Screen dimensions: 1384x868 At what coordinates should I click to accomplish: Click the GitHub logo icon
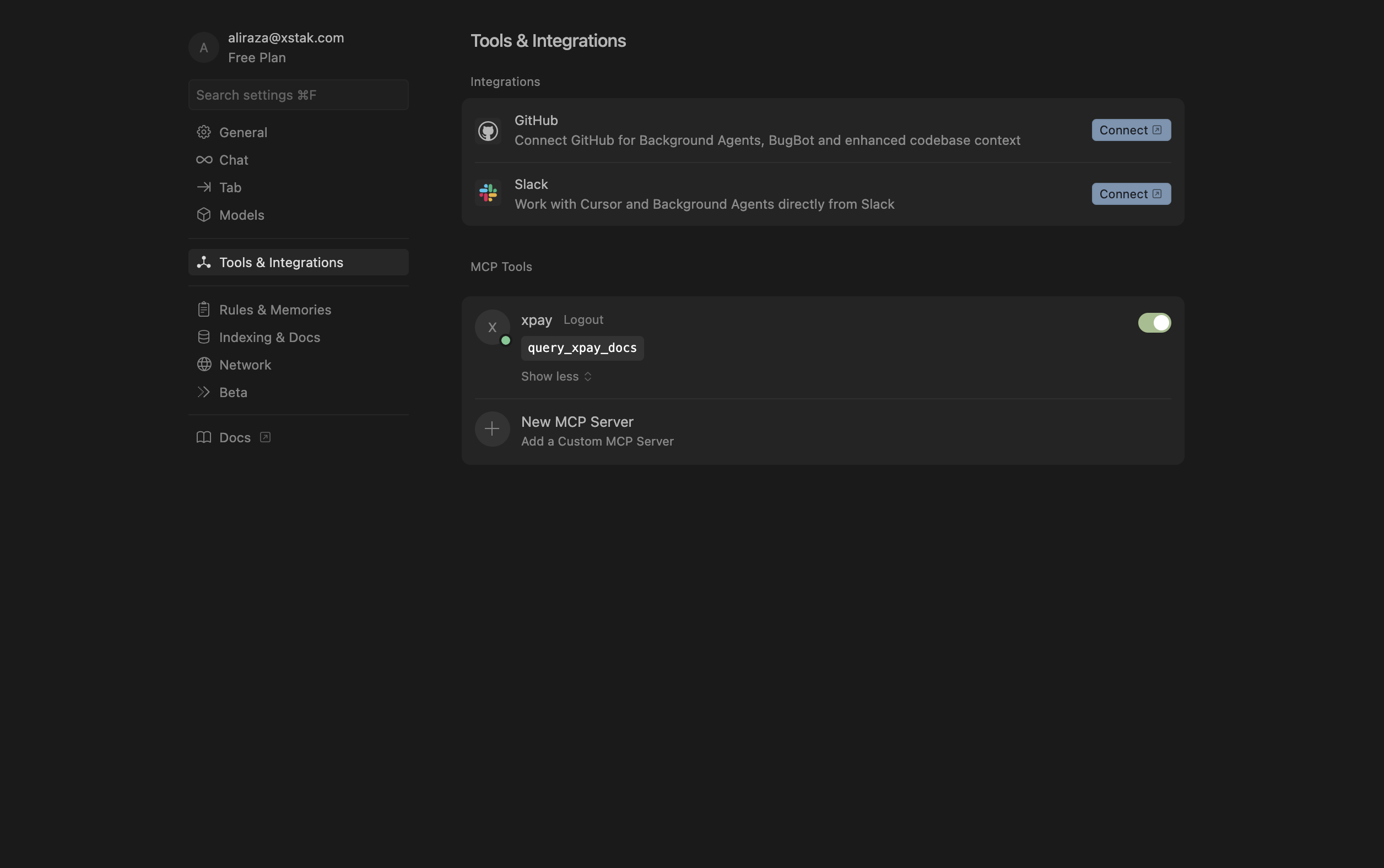coord(488,131)
